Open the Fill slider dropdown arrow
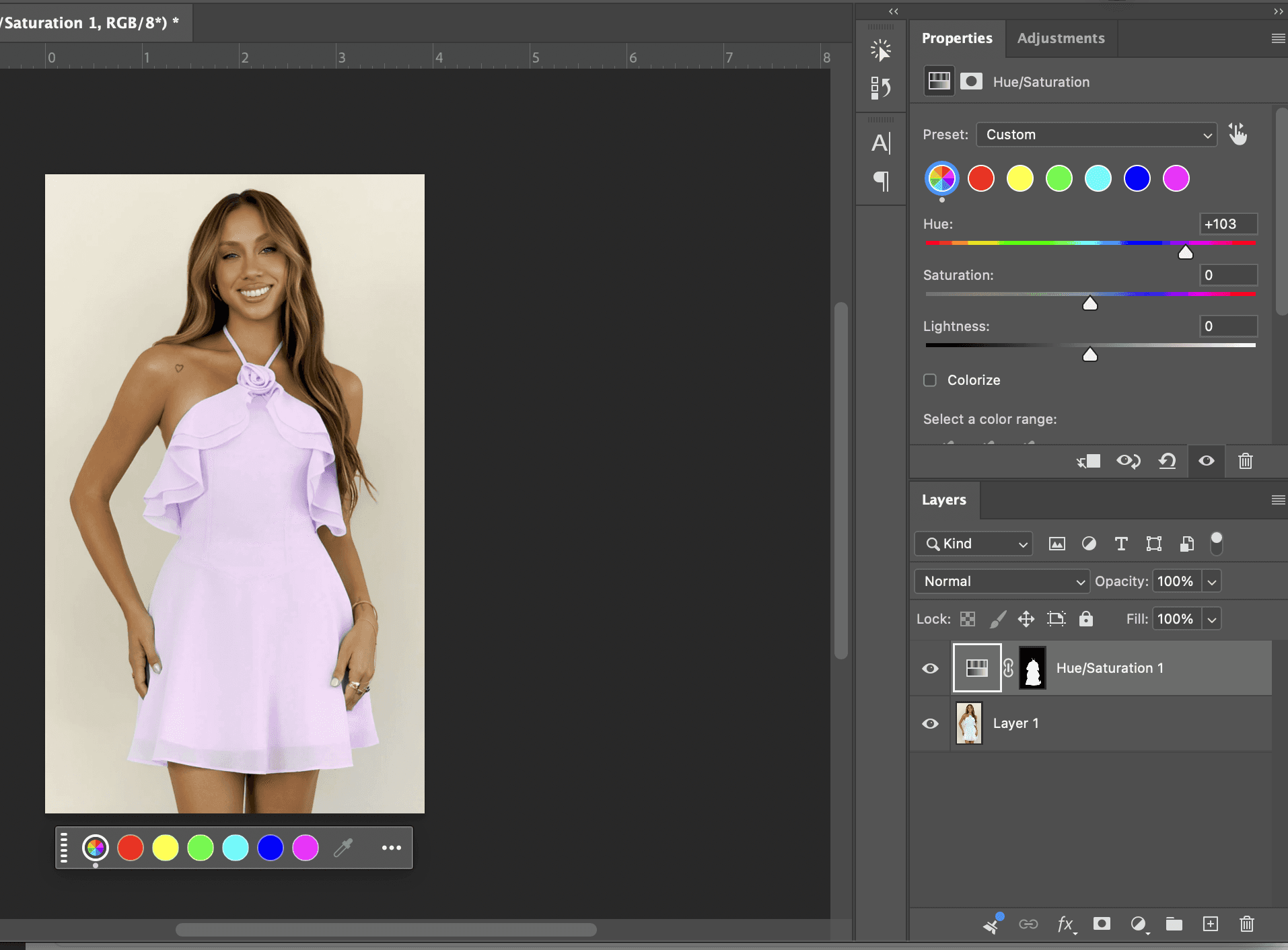Viewport: 1288px width, 950px height. coord(1212,619)
